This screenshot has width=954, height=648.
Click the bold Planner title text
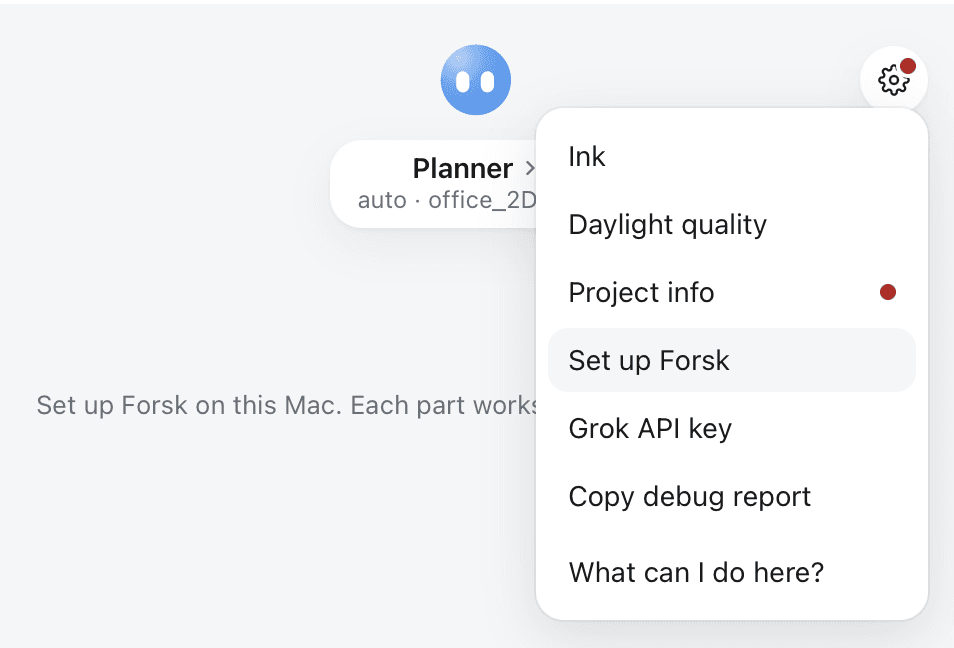coord(463,169)
